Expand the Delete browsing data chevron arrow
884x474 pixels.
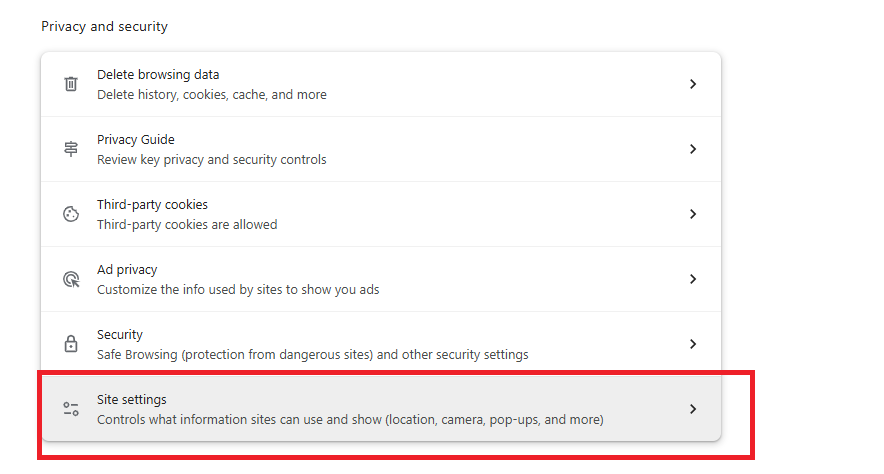coord(693,84)
